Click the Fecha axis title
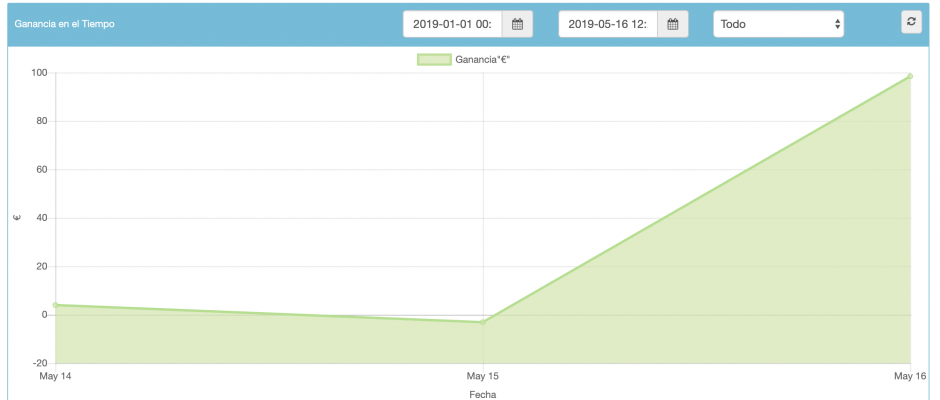 [483, 395]
